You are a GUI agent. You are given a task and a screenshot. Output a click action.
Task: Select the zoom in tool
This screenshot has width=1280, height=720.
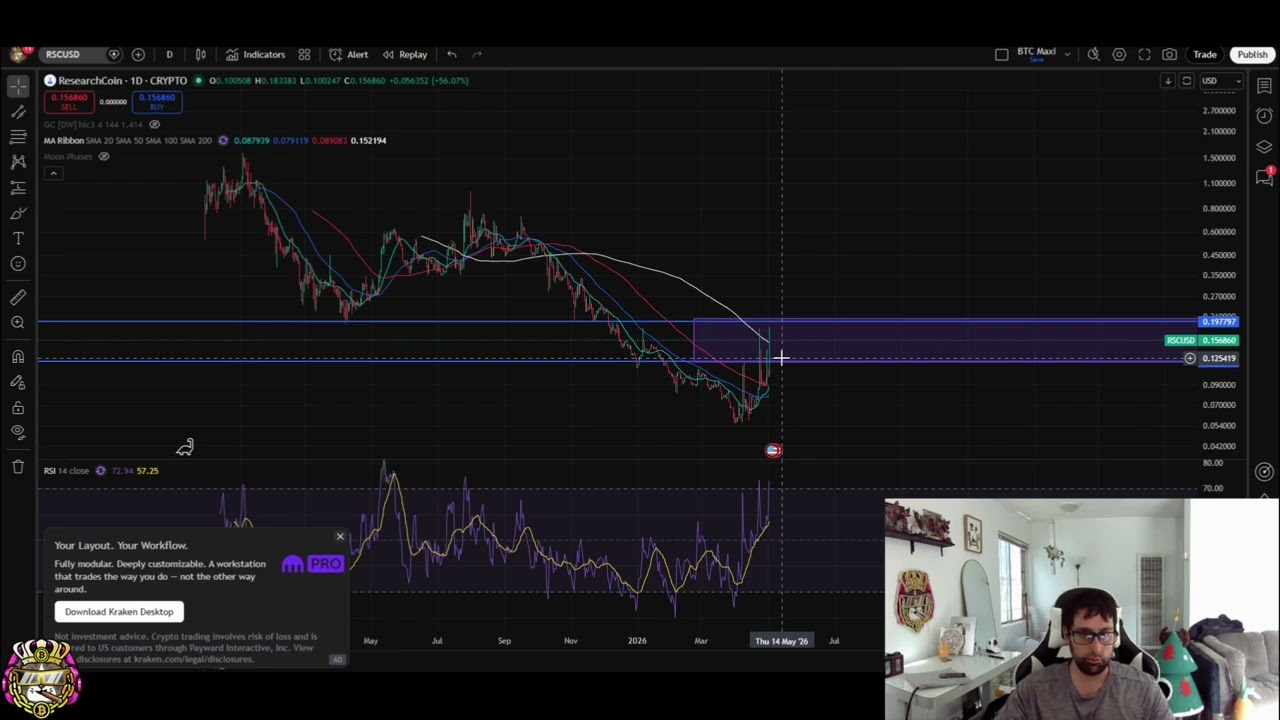pyautogui.click(x=18, y=322)
